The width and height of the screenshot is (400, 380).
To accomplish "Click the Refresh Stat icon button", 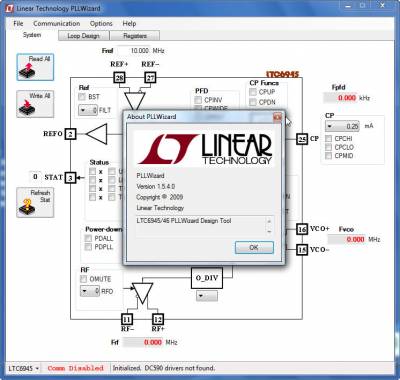I will [x=35, y=202].
